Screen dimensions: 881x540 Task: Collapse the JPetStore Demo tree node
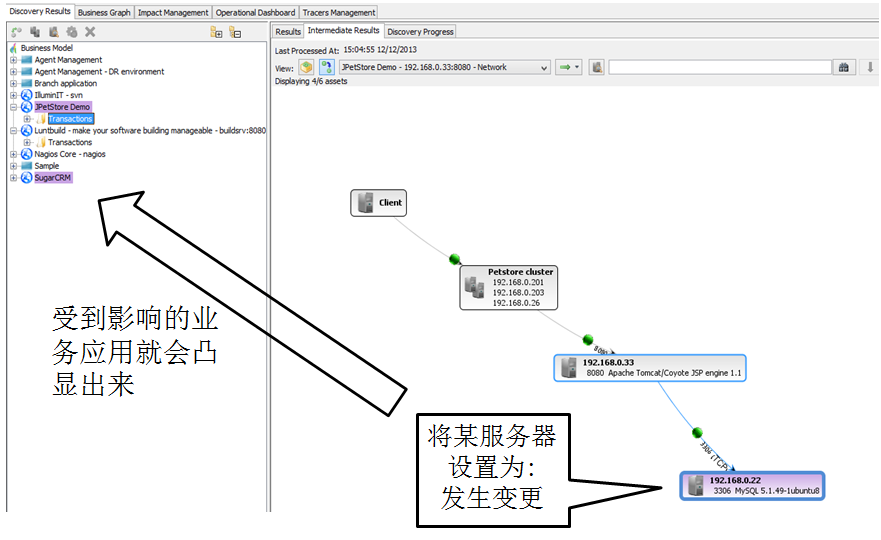[x=13, y=107]
